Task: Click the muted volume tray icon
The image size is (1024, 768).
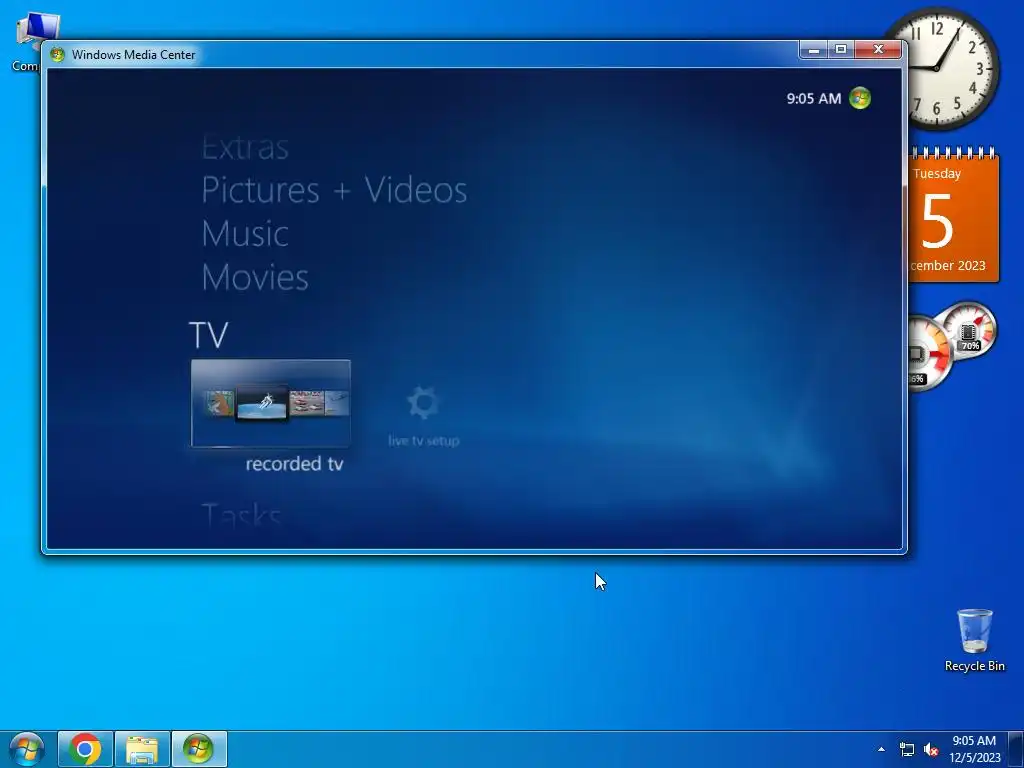Action: (931, 749)
